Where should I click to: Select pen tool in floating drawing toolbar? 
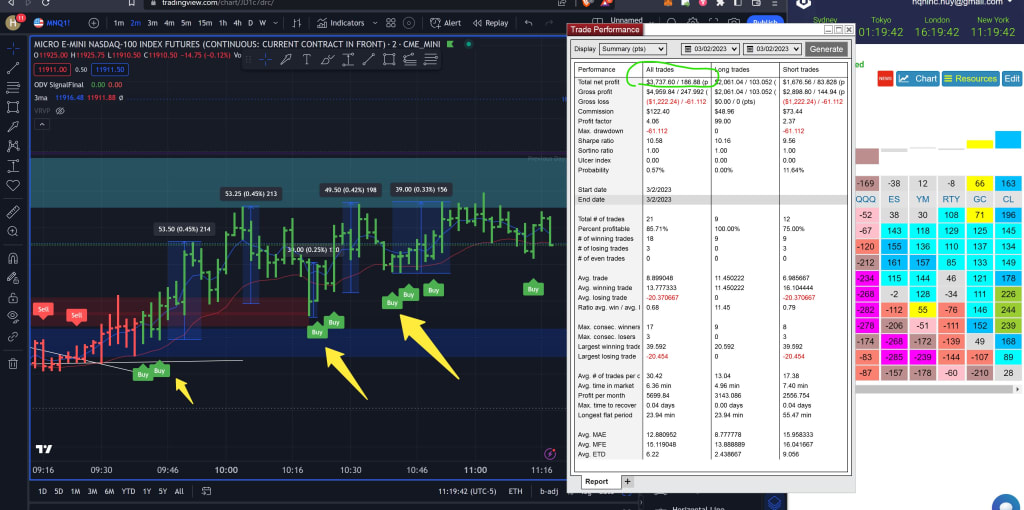(x=285, y=60)
